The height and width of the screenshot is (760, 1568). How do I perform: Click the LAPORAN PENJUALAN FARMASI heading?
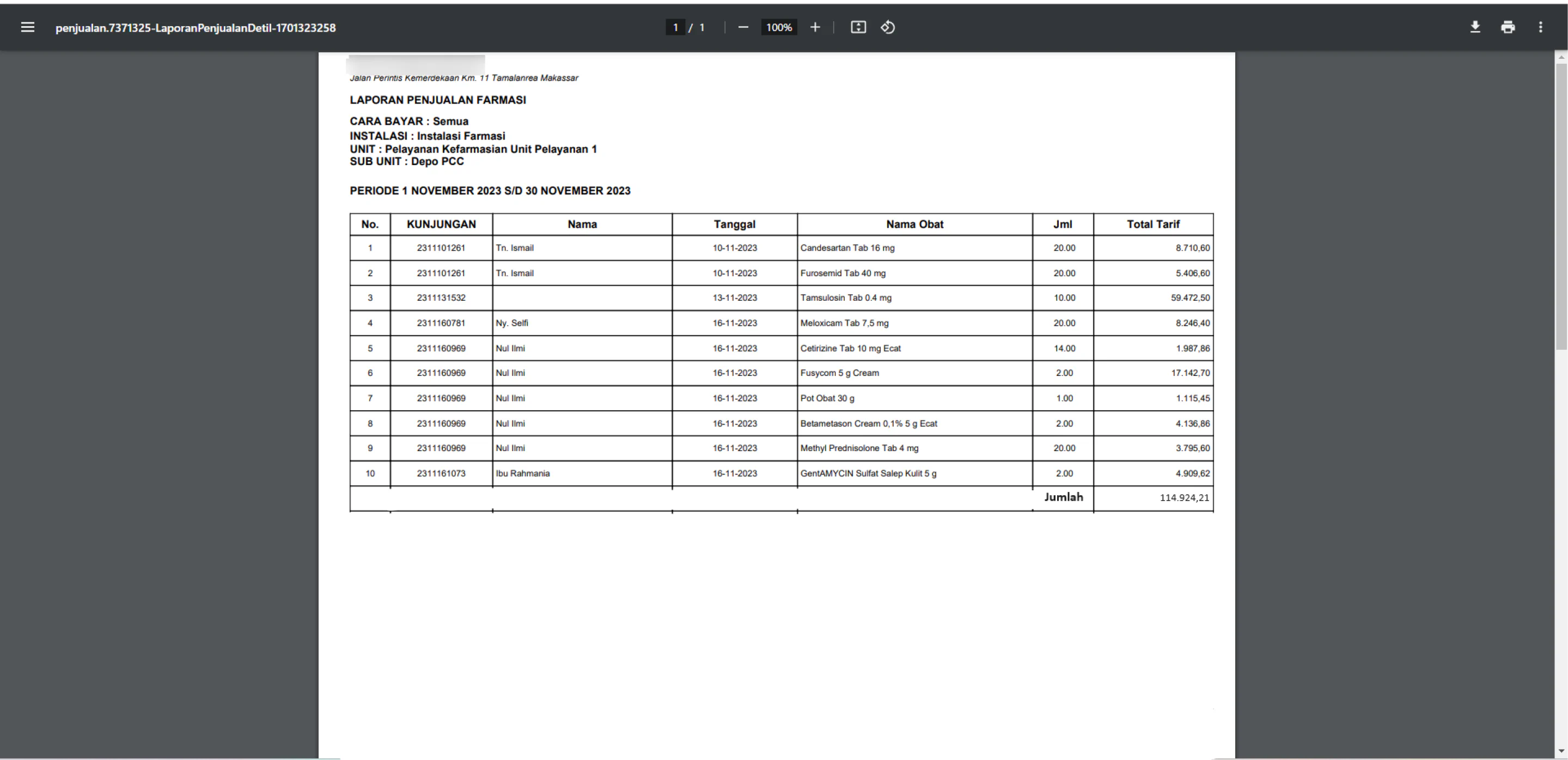coord(438,100)
